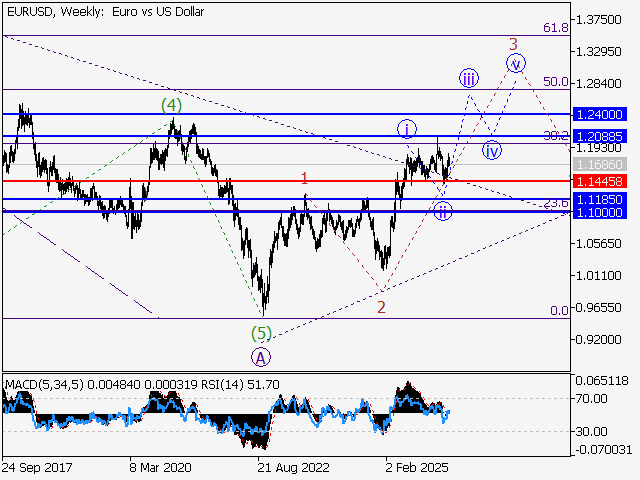Click the green (4) wave label

tap(172, 104)
